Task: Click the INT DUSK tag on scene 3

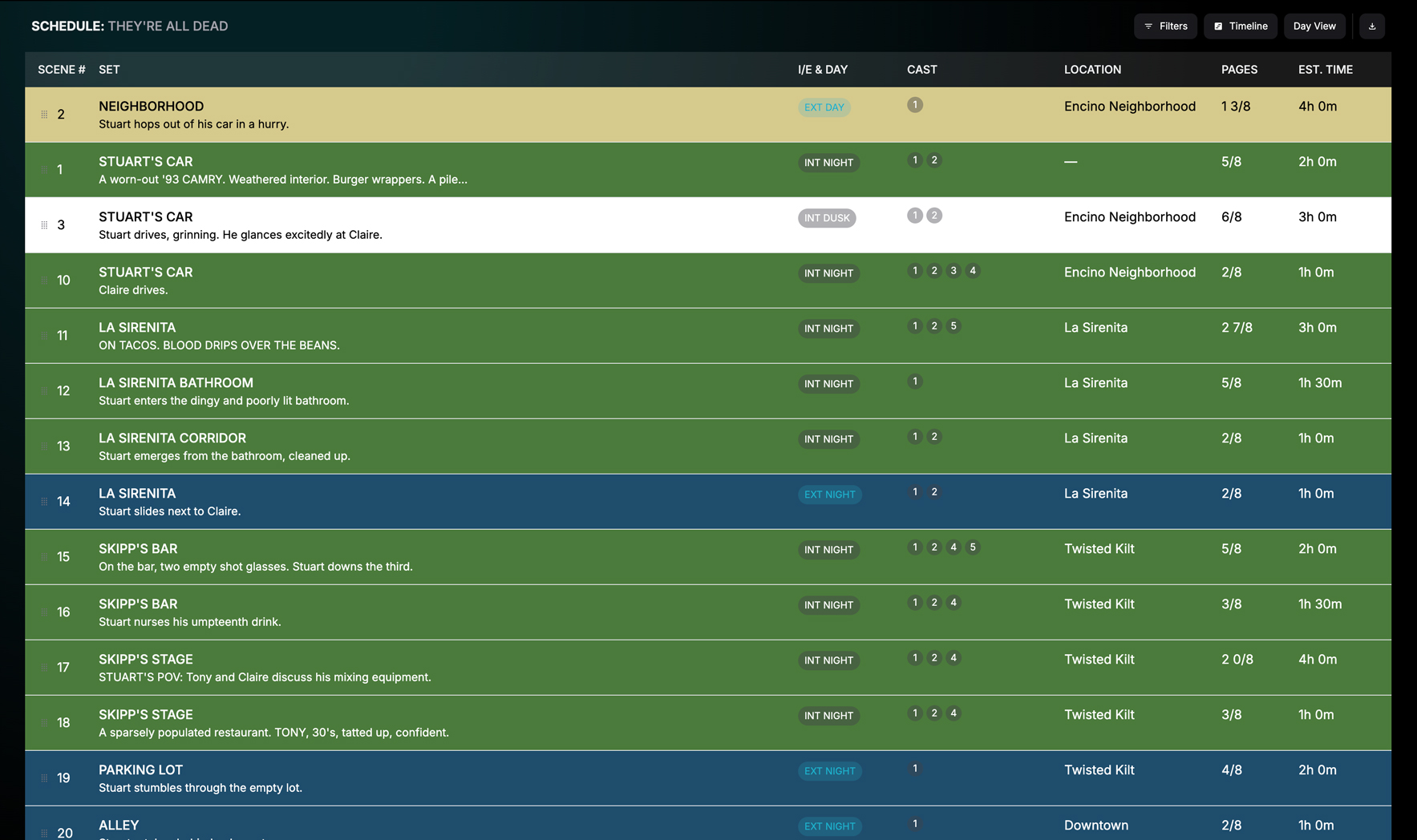Action: pos(826,218)
